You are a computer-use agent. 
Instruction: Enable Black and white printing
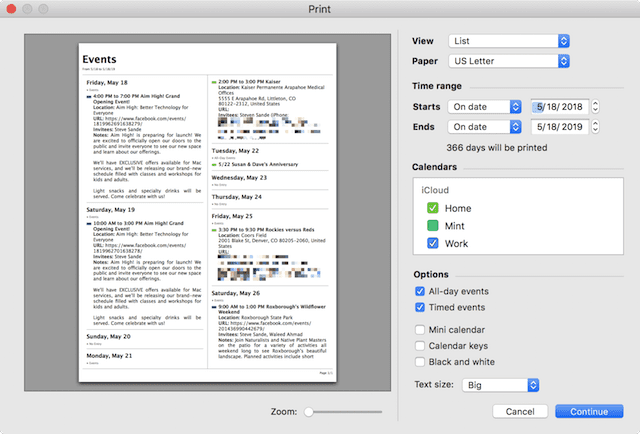pyautogui.click(x=420, y=362)
